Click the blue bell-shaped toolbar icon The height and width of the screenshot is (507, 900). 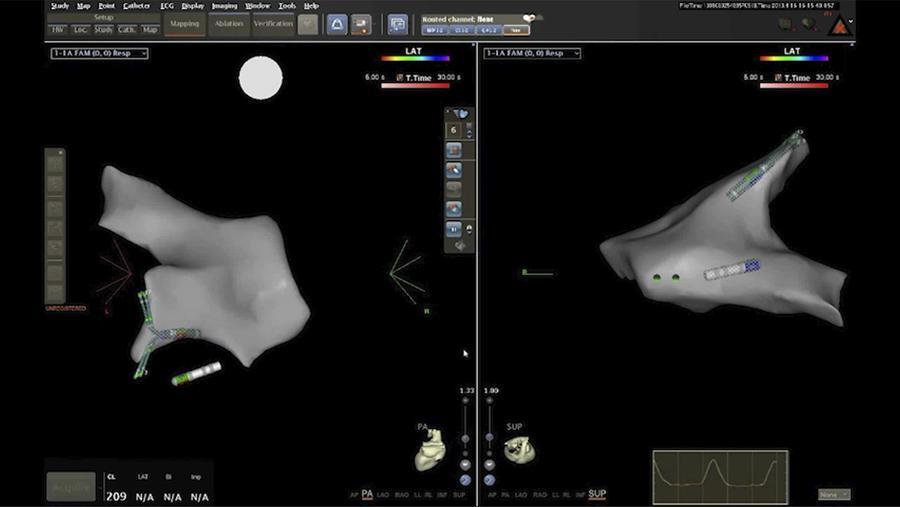point(337,24)
